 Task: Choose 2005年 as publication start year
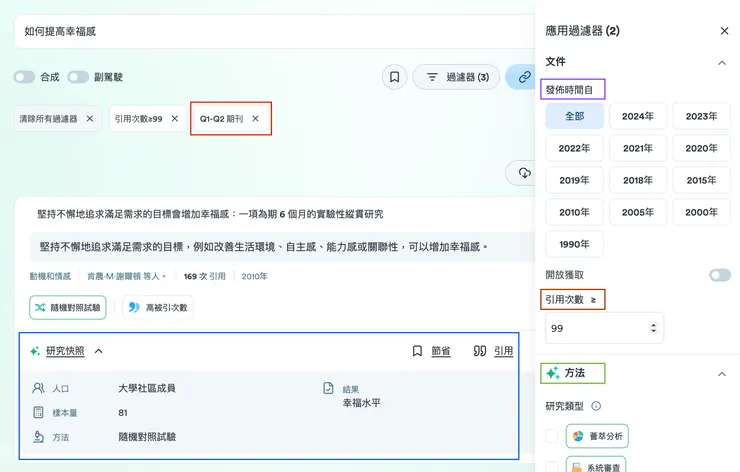tap(638, 212)
